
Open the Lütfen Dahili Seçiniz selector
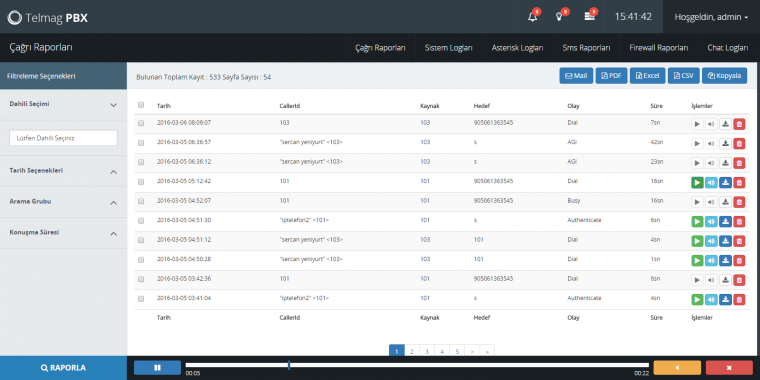pos(63,138)
